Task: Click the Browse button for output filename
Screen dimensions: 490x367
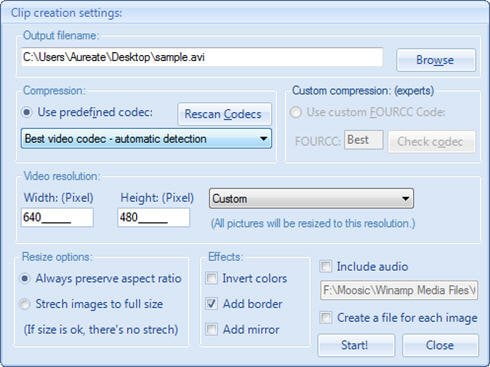Action: point(436,60)
